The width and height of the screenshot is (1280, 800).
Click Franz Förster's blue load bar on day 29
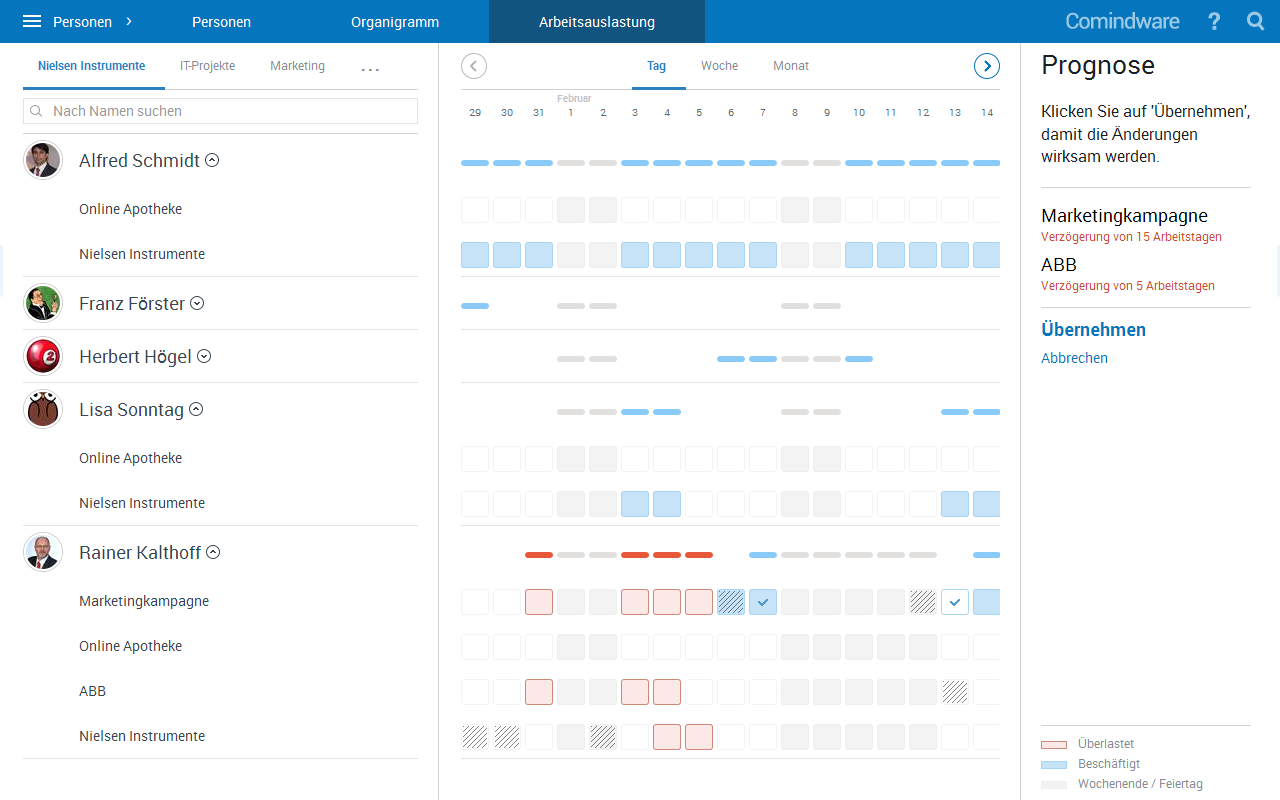pyautogui.click(x=475, y=305)
